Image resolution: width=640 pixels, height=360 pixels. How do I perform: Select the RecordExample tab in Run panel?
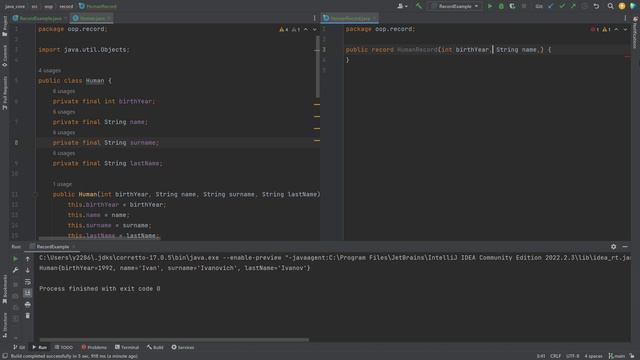(53, 247)
